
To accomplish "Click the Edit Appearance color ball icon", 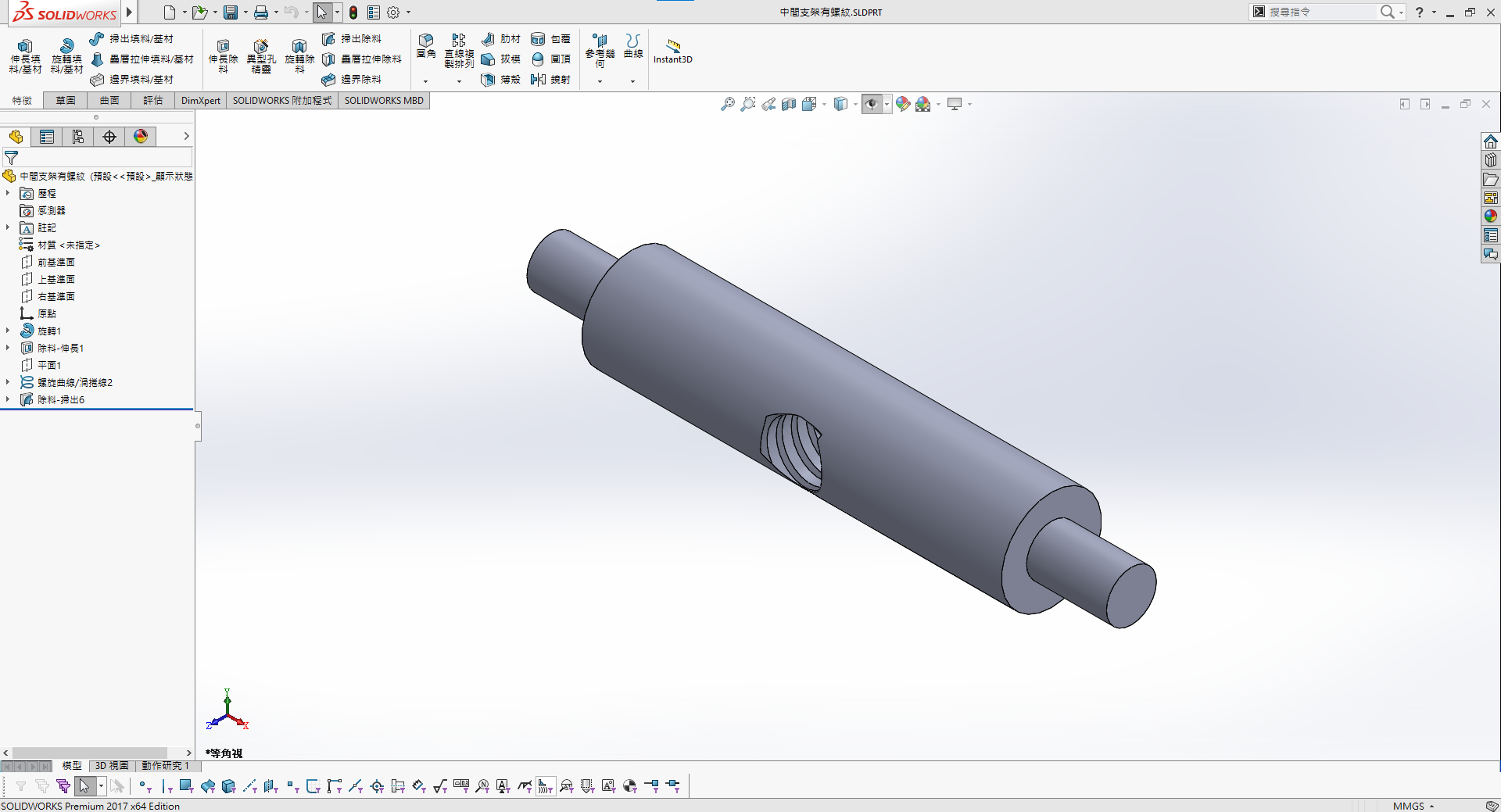I will (903, 104).
